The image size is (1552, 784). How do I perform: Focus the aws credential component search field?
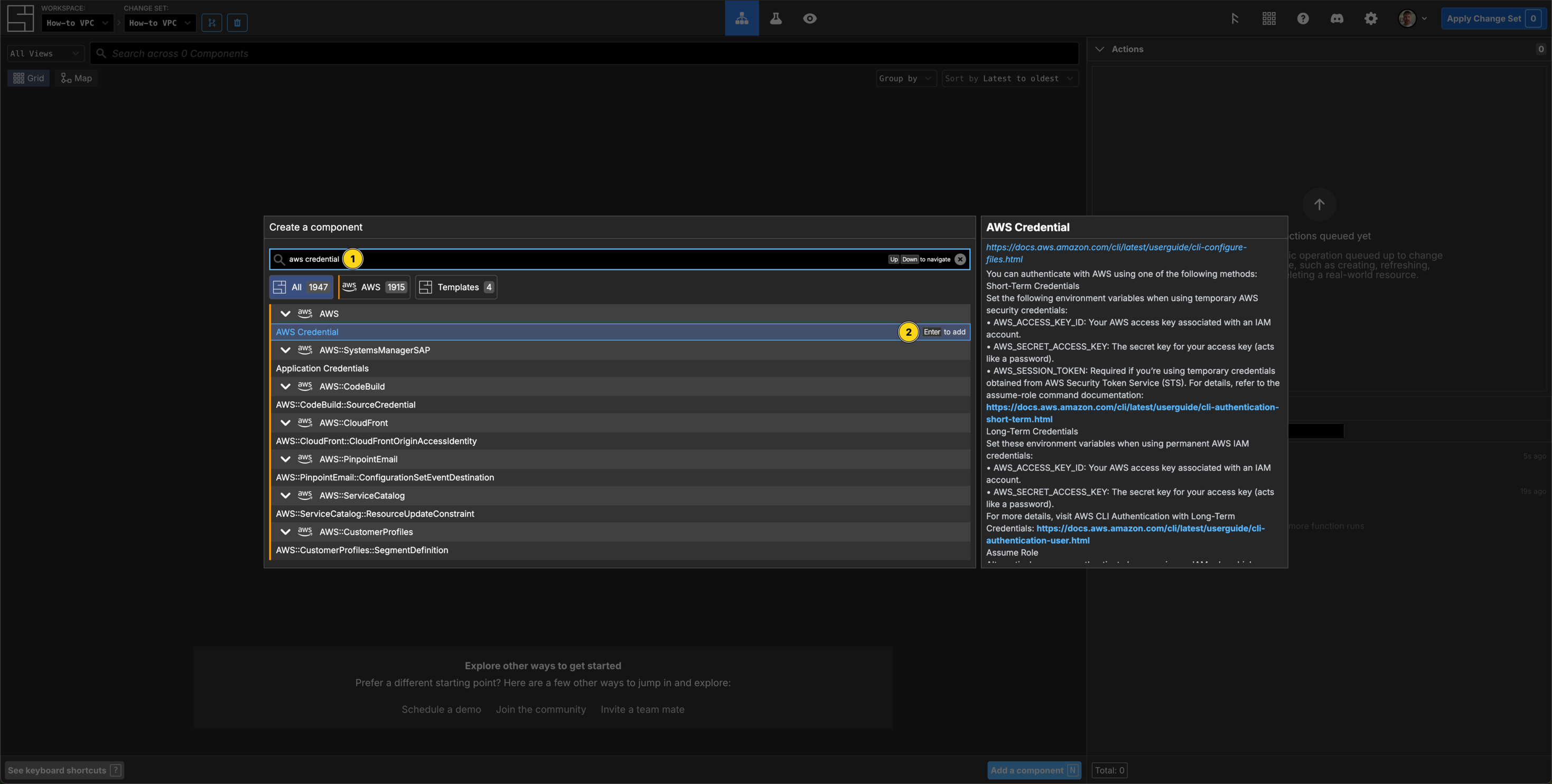(x=619, y=260)
